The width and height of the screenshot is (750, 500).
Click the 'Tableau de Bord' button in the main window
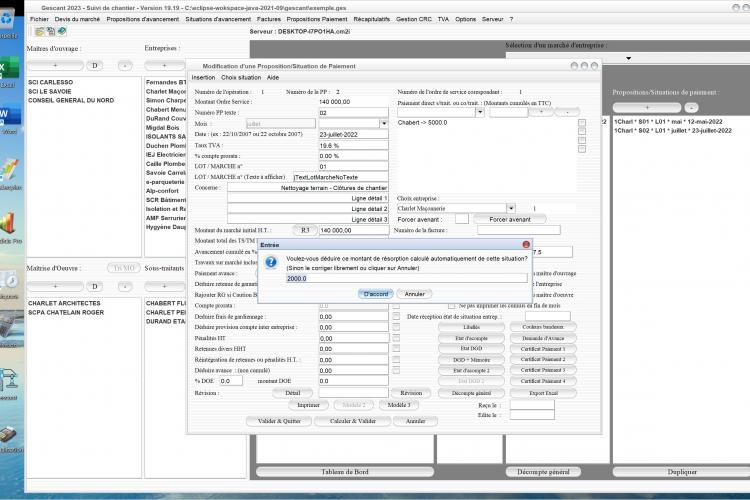click(345, 472)
